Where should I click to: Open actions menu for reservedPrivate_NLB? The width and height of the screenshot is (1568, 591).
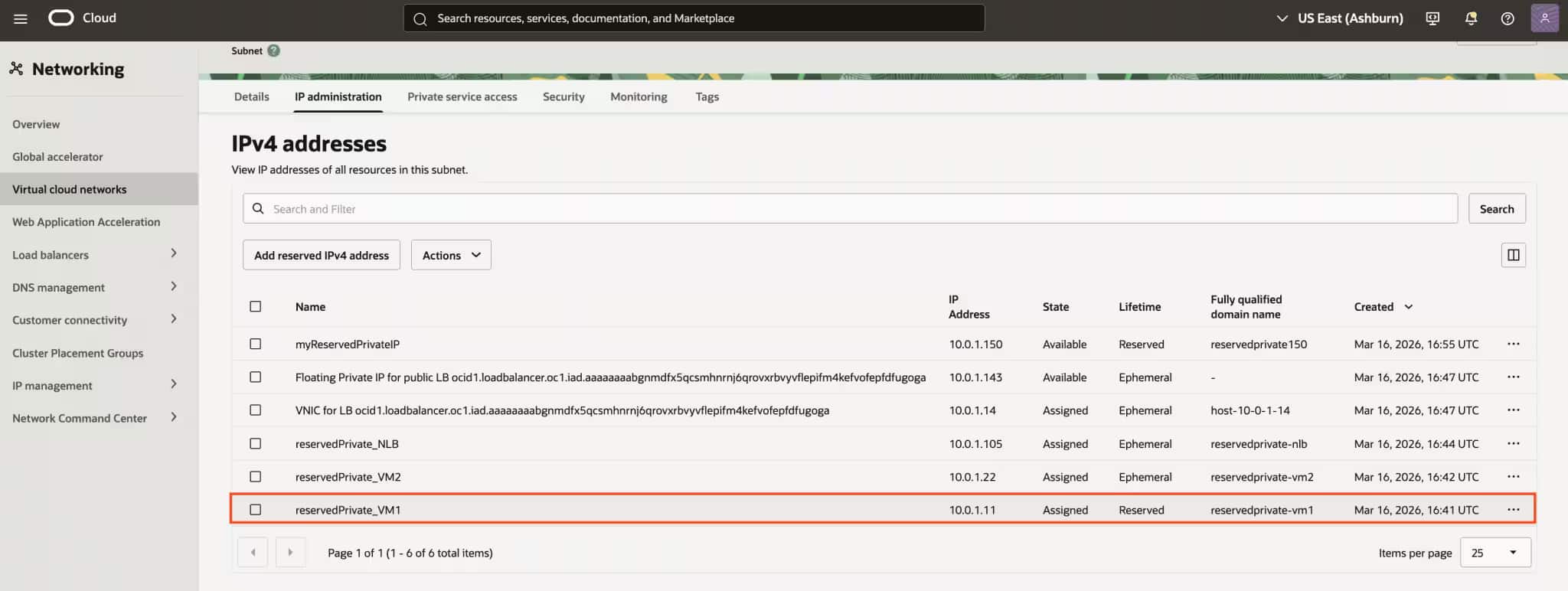click(1513, 443)
